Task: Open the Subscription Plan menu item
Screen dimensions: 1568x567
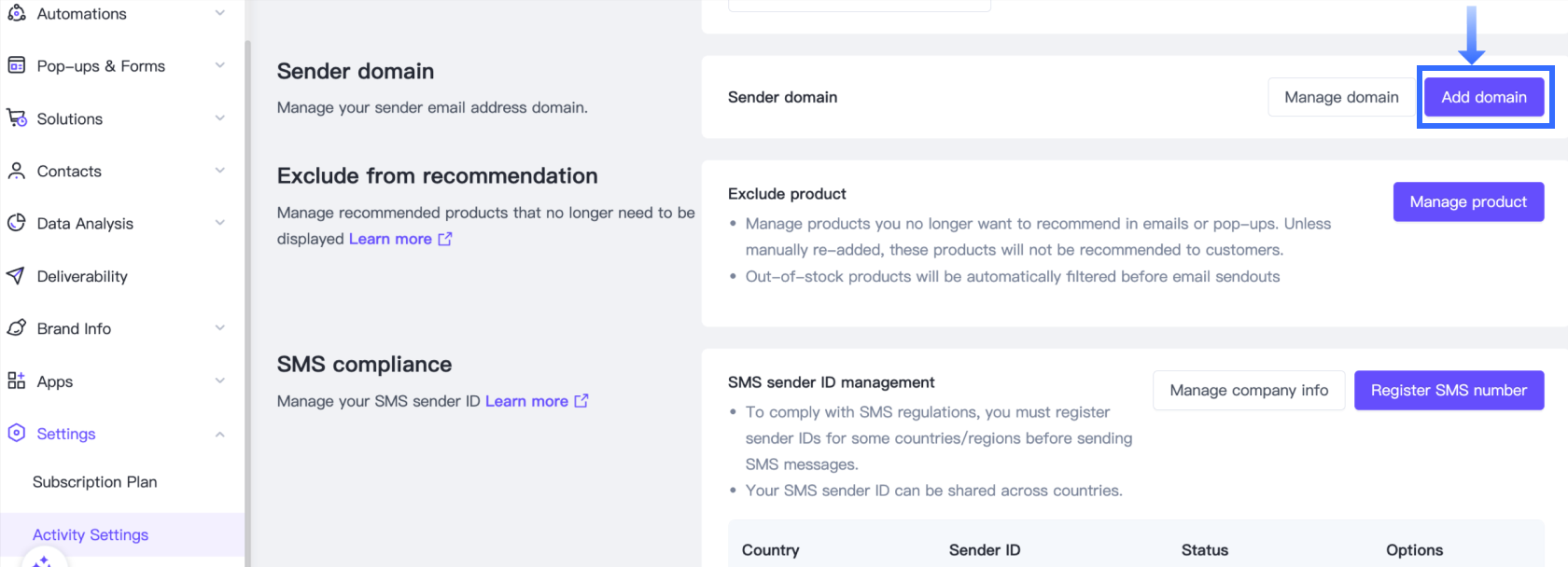Action: [94, 482]
